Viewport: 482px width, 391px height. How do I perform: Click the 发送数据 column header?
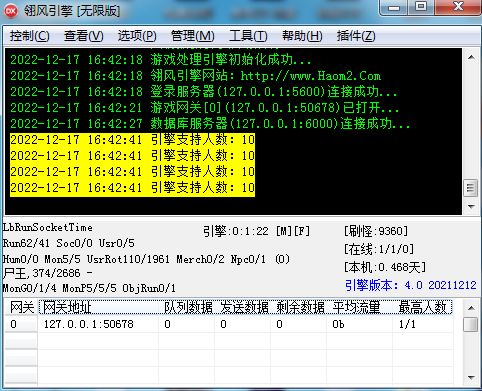(244, 307)
